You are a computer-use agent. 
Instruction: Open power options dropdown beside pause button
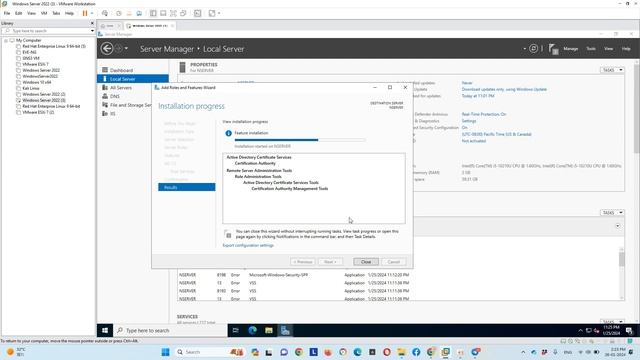pos(92,13)
